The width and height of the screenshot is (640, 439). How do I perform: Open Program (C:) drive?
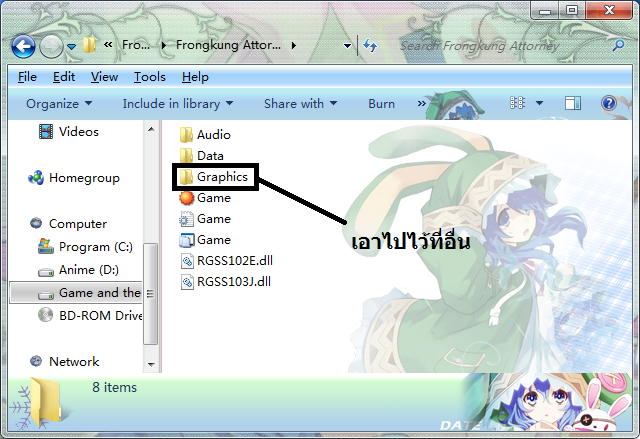tap(96, 247)
